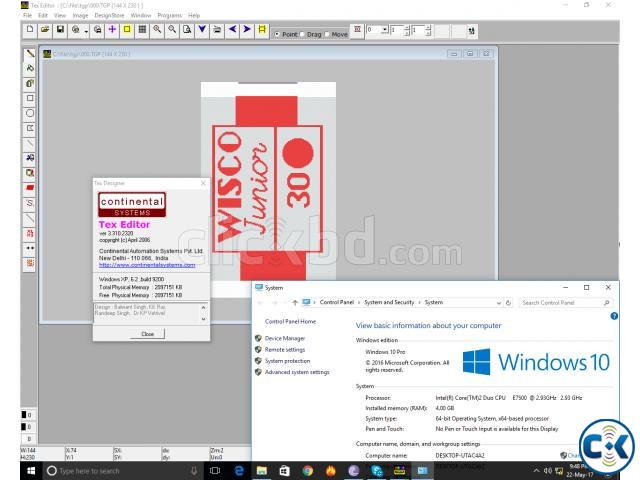Open the printer/stack toolbar icon
Screen dimensions: 640x480
point(217,30)
